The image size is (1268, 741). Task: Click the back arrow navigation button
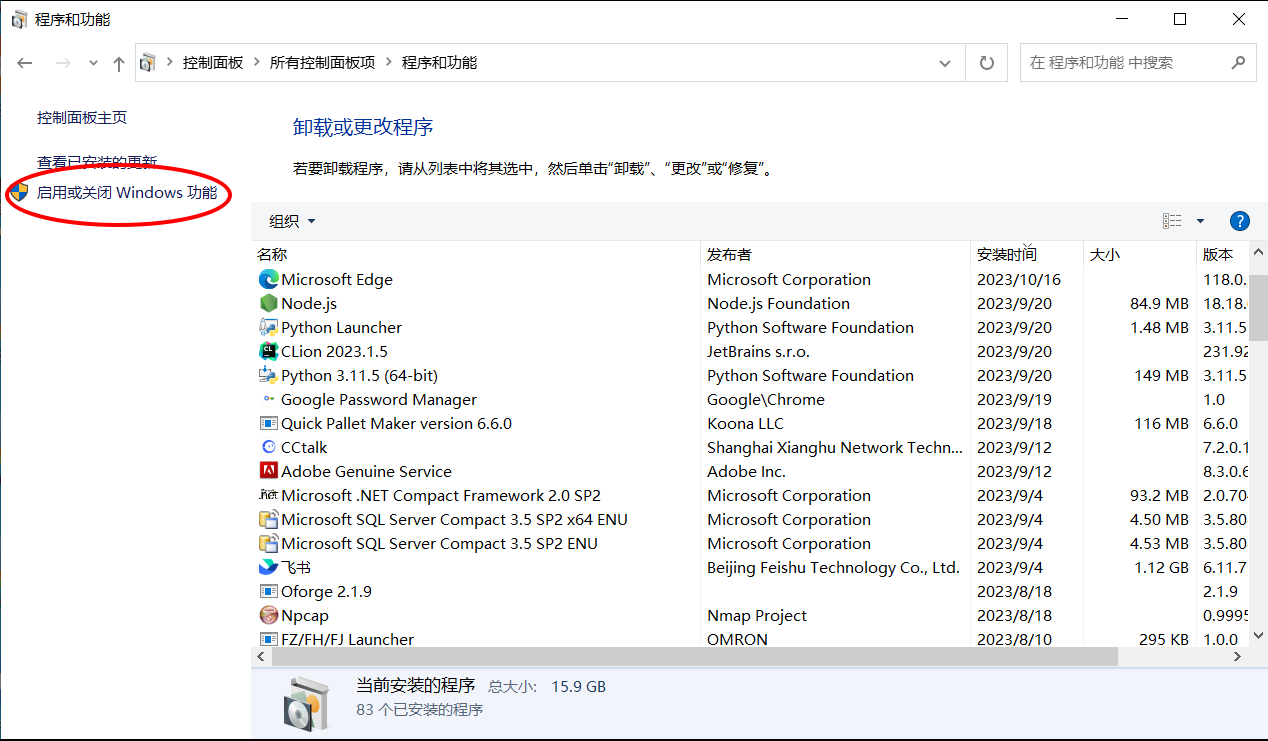[25, 63]
